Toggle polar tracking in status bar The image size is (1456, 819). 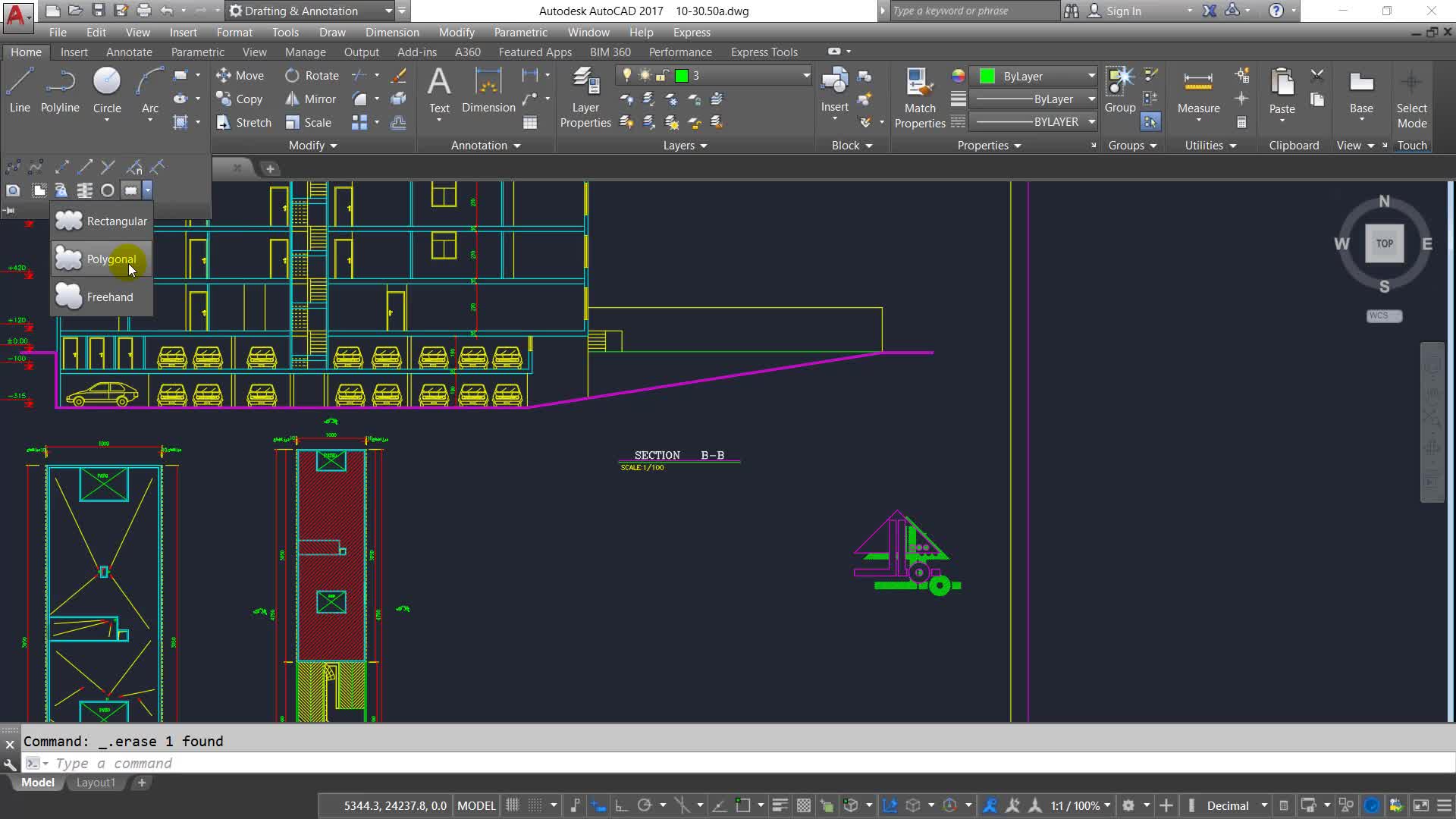[645, 805]
